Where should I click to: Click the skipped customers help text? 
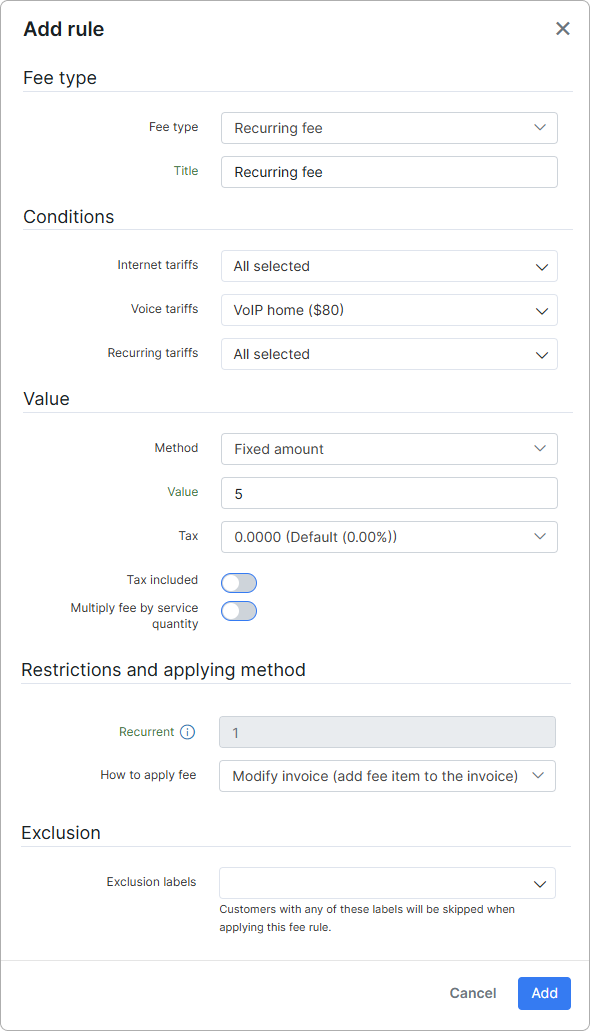tap(367, 918)
